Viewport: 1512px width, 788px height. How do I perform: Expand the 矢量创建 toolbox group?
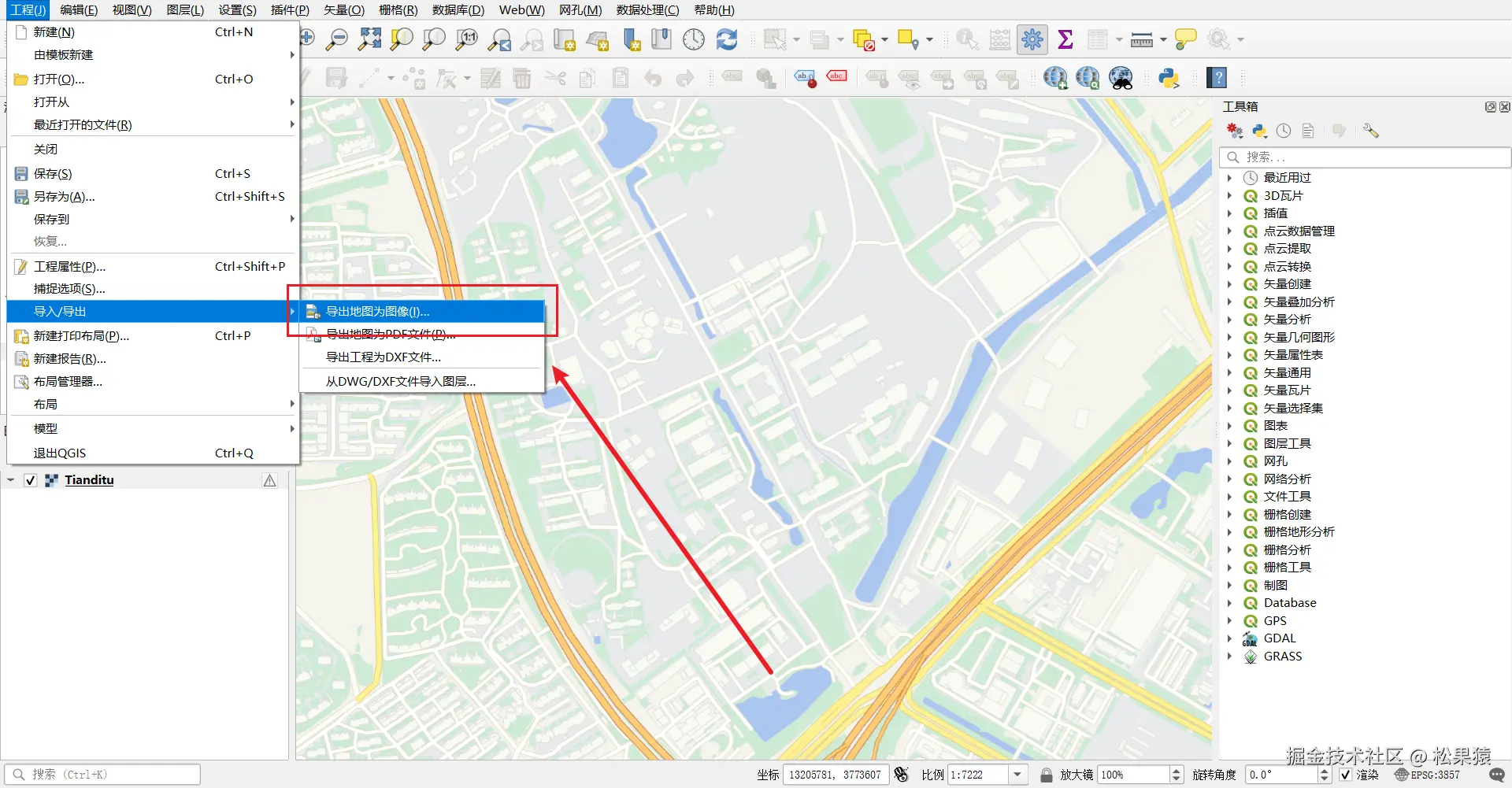point(1229,284)
